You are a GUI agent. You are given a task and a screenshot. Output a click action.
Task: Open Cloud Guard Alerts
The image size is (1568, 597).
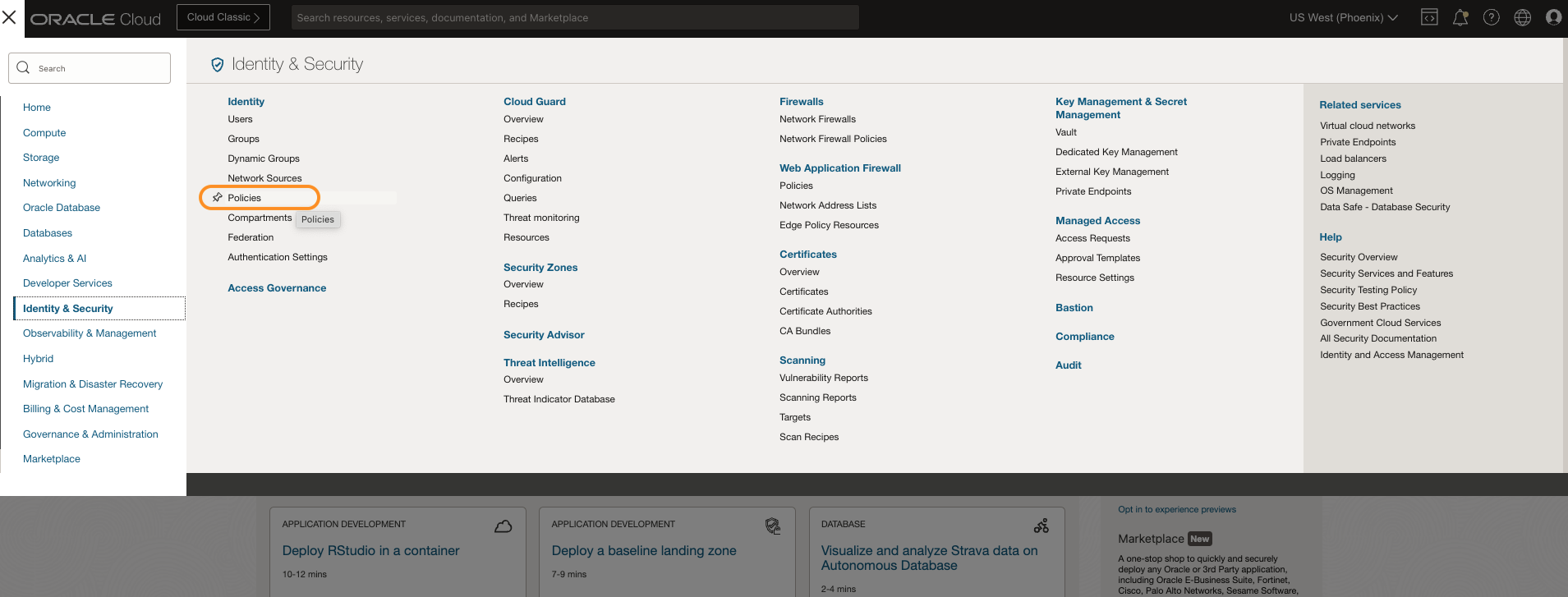516,158
